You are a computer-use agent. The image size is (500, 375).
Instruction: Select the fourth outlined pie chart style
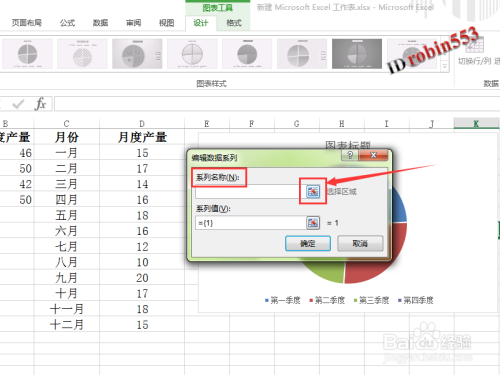pos(192,54)
